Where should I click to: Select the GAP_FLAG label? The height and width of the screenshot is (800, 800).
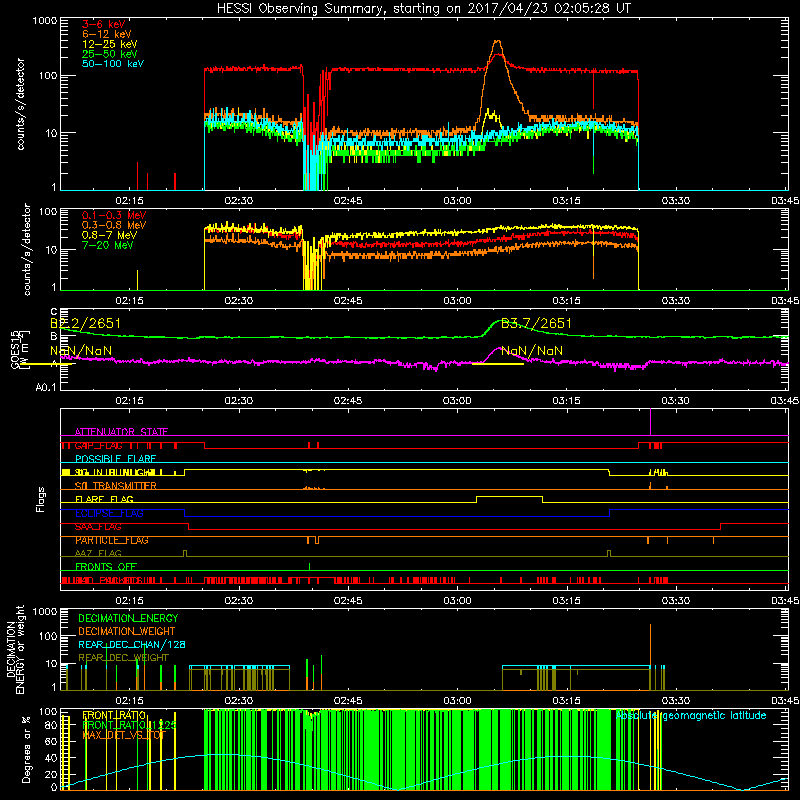98,445
